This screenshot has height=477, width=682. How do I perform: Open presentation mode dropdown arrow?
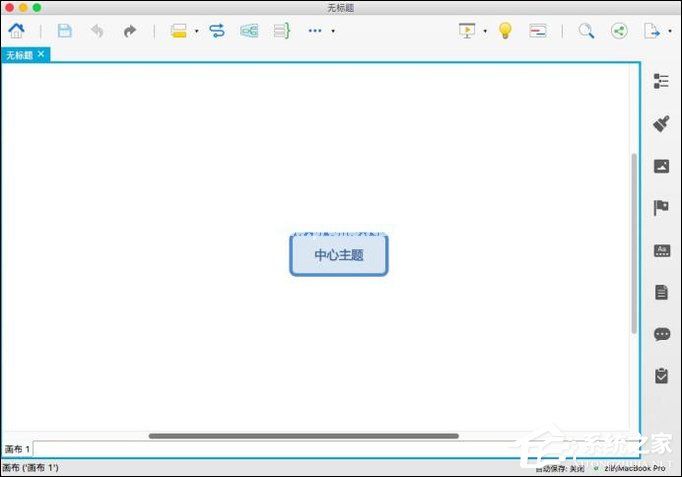pos(485,31)
